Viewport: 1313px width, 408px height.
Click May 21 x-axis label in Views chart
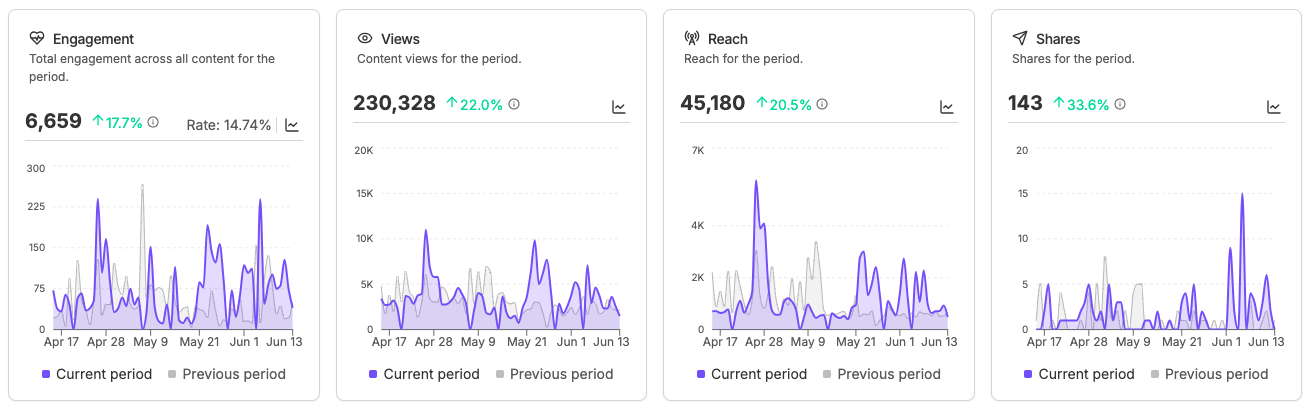point(526,341)
